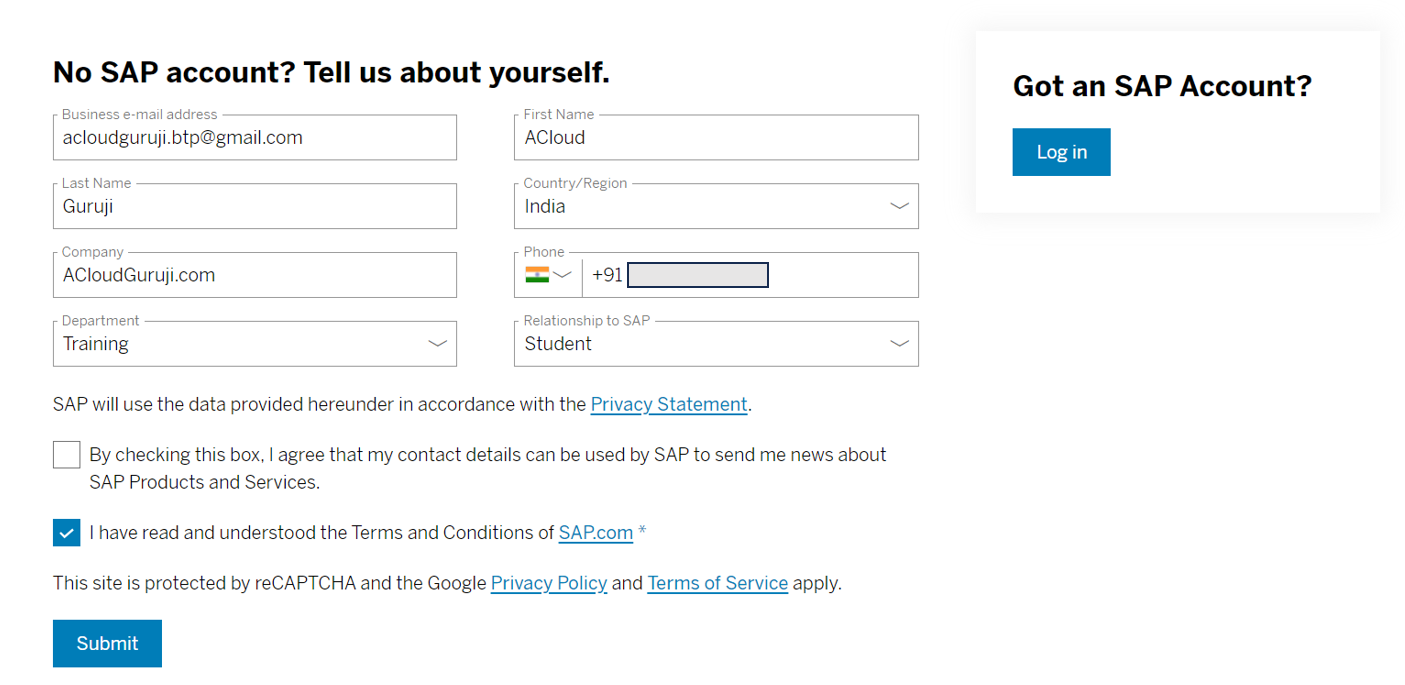Click the Submit button
Screen dimensions: 1405x685
(x=107, y=643)
